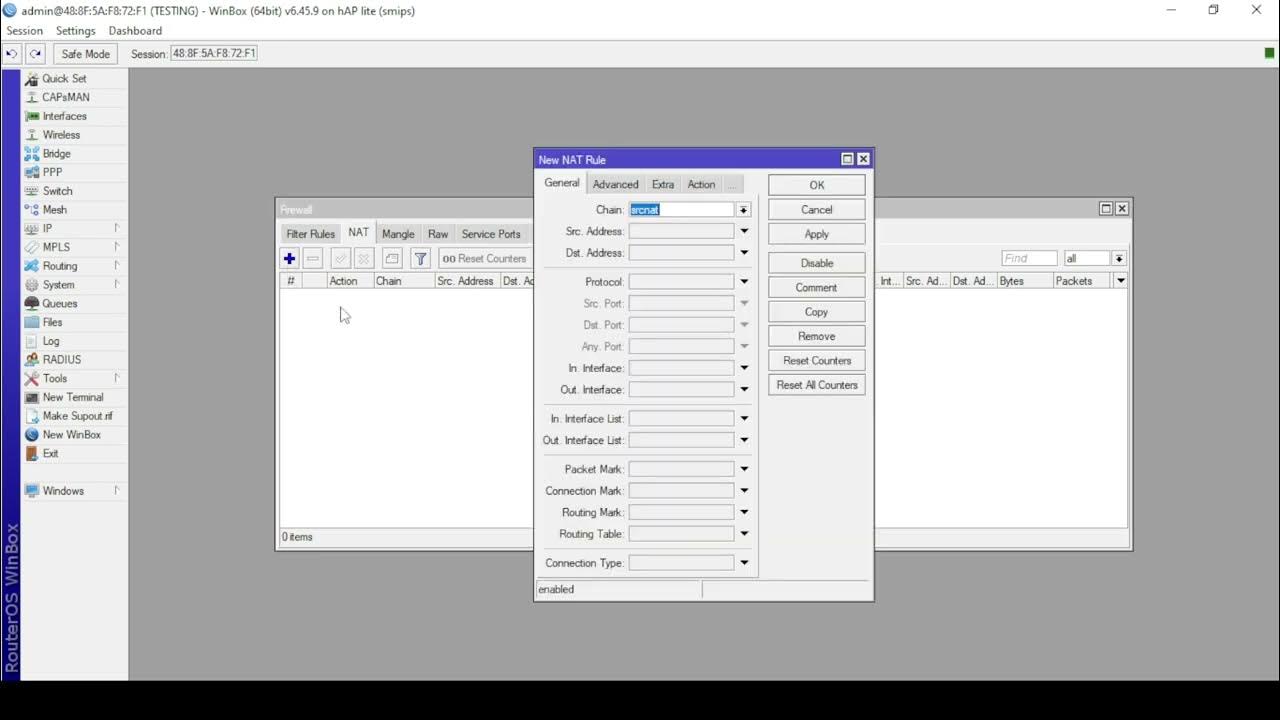The width and height of the screenshot is (1280, 720).
Task: Show more tabs with the '...' button
Action: click(733, 184)
